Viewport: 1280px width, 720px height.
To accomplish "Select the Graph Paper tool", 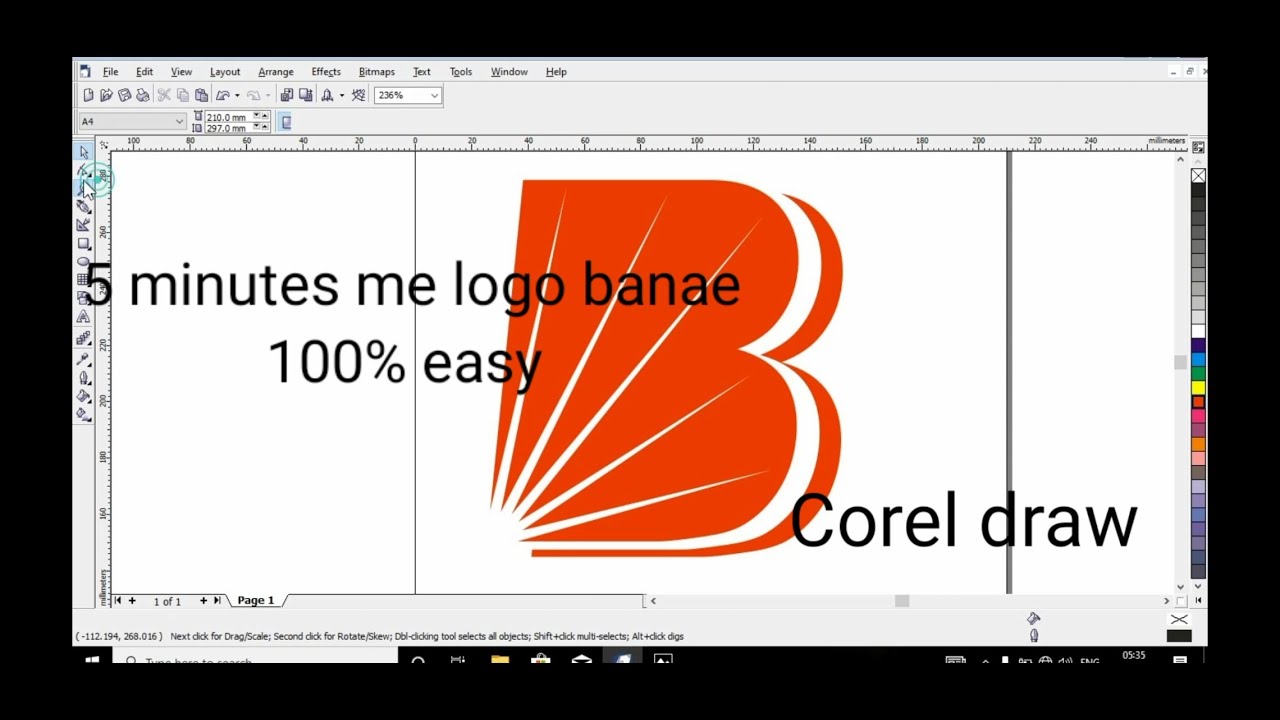I will [84, 279].
